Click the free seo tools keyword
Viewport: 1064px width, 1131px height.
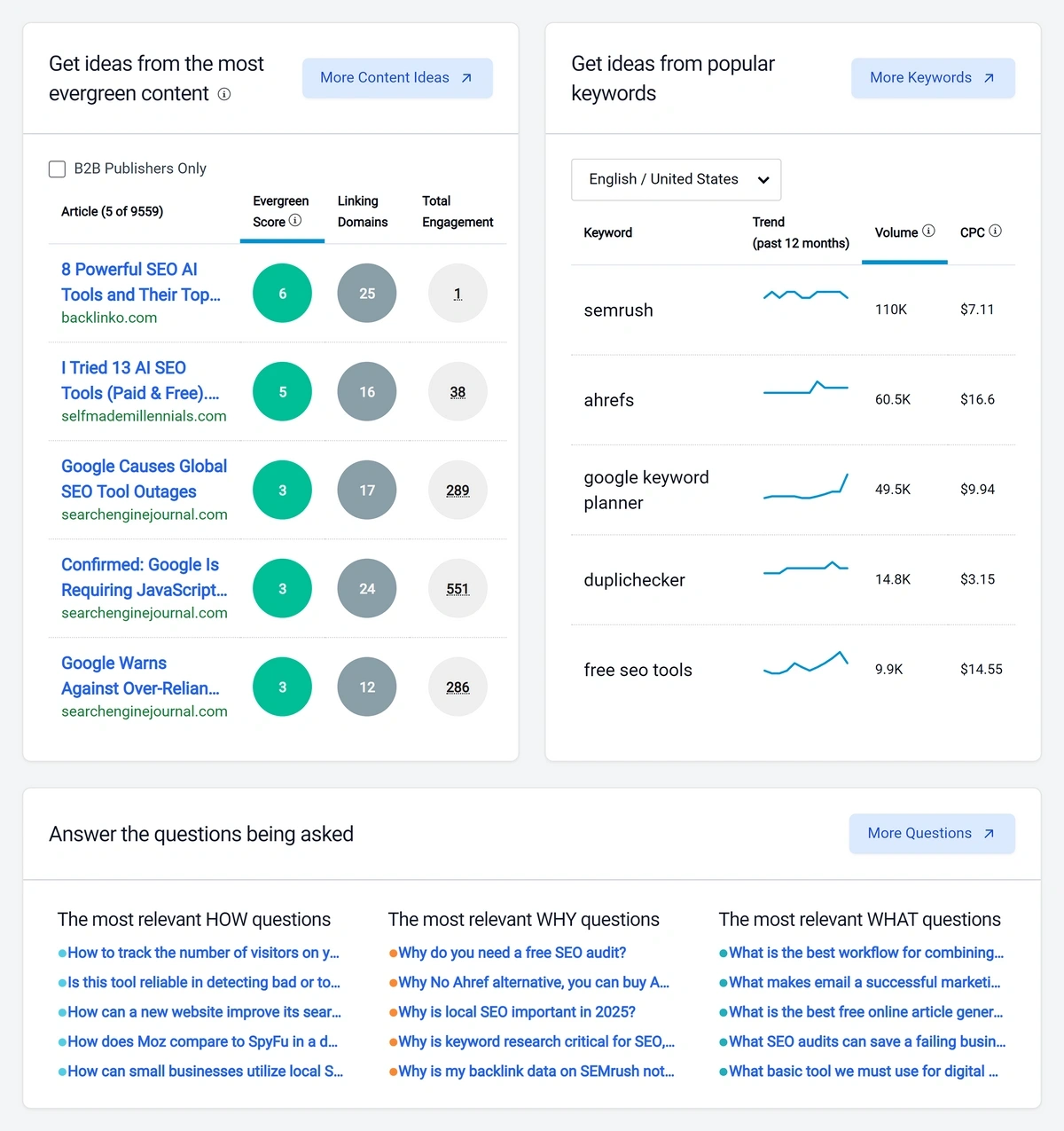coord(638,671)
